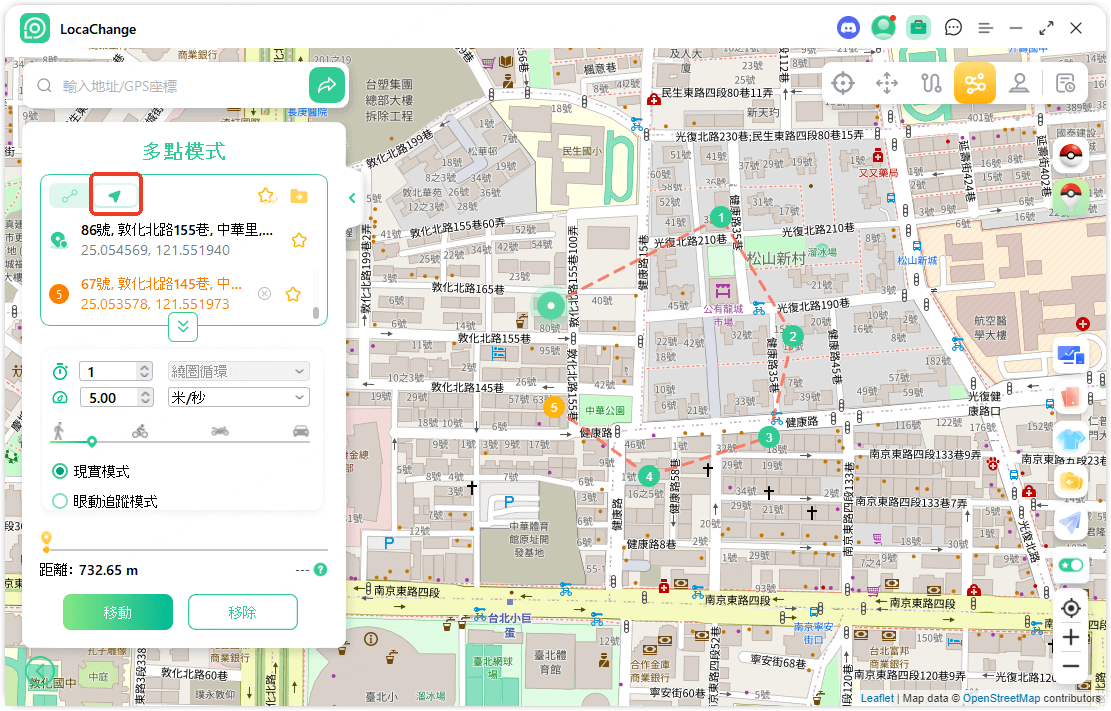Image resolution: width=1111 pixels, height=711 pixels.
Task: Recenter map with the locate button
Action: (x=1071, y=608)
